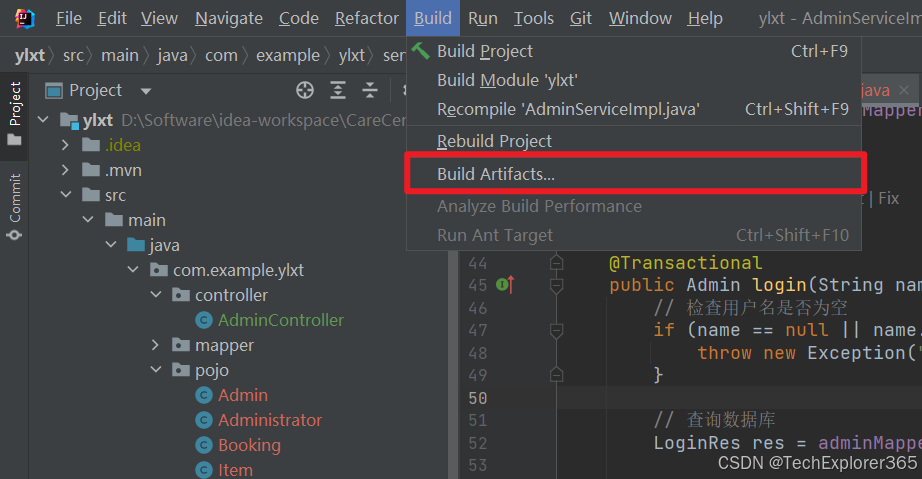Click the Item class icon
922x479 pixels.
pos(203,470)
